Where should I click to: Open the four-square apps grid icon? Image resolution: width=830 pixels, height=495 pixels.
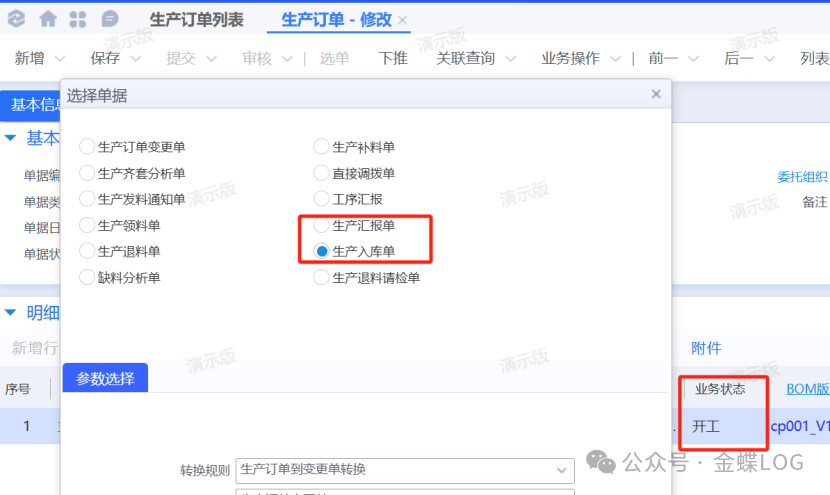click(78, 19)
